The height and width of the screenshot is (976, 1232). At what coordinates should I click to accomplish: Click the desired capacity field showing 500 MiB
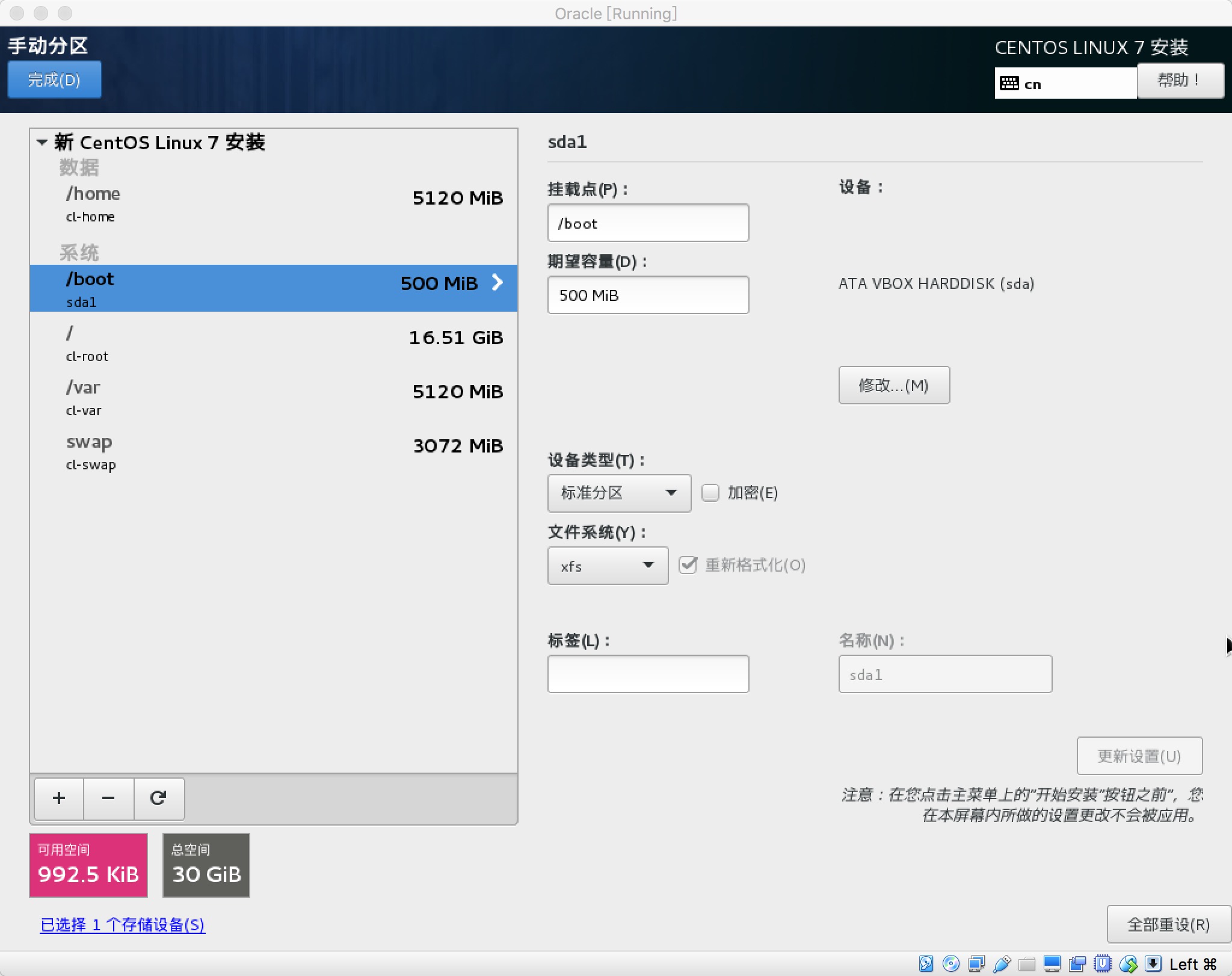[648, 295]
